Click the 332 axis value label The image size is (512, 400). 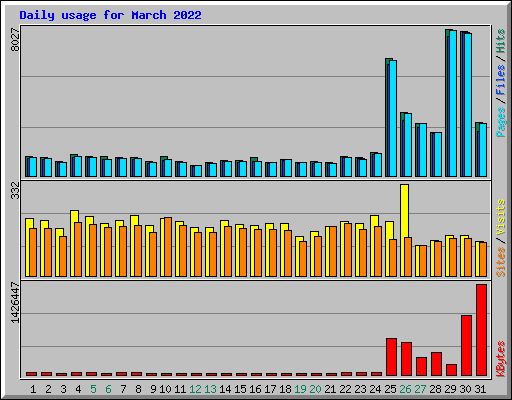[x=15, y=190]
